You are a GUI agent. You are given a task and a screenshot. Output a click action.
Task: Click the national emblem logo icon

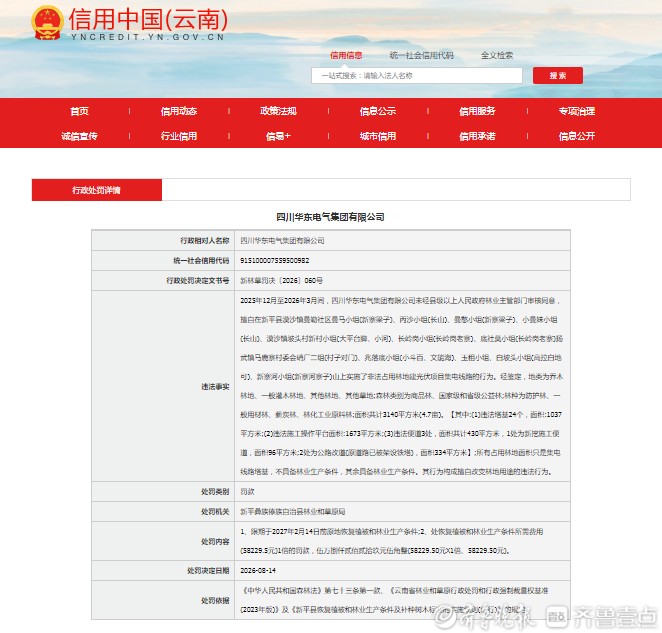(47, 22)
